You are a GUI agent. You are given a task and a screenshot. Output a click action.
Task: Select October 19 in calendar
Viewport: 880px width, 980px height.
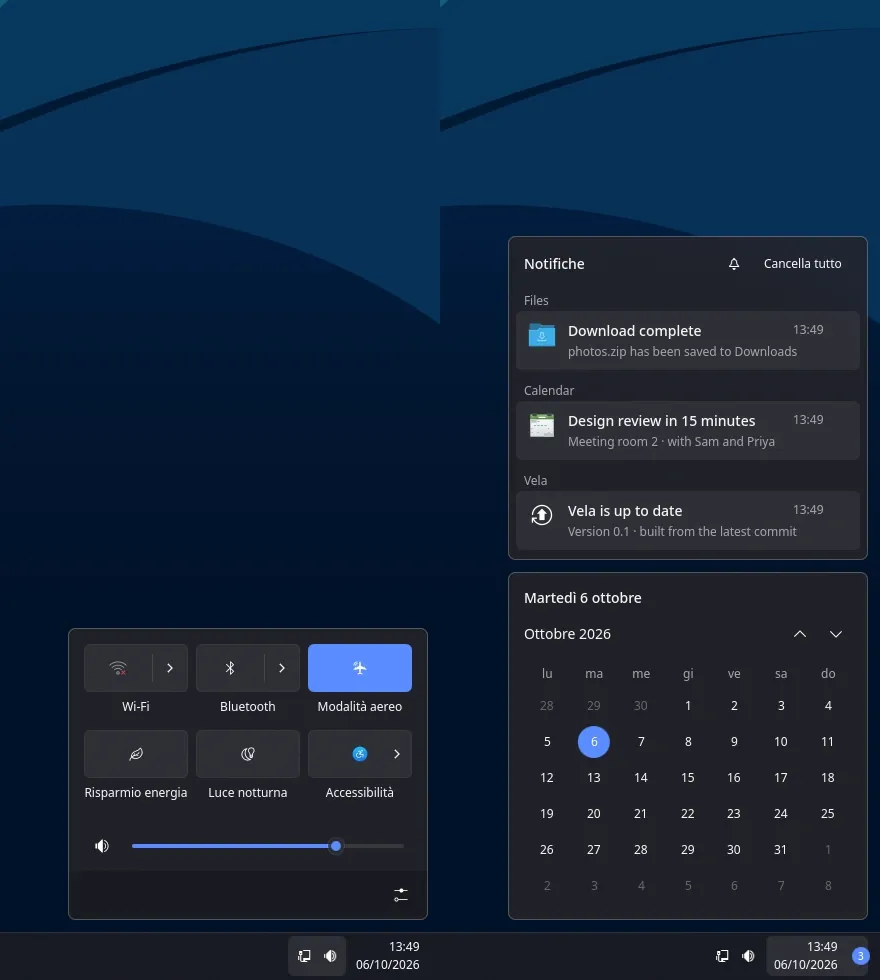click(x=547, y=814)
